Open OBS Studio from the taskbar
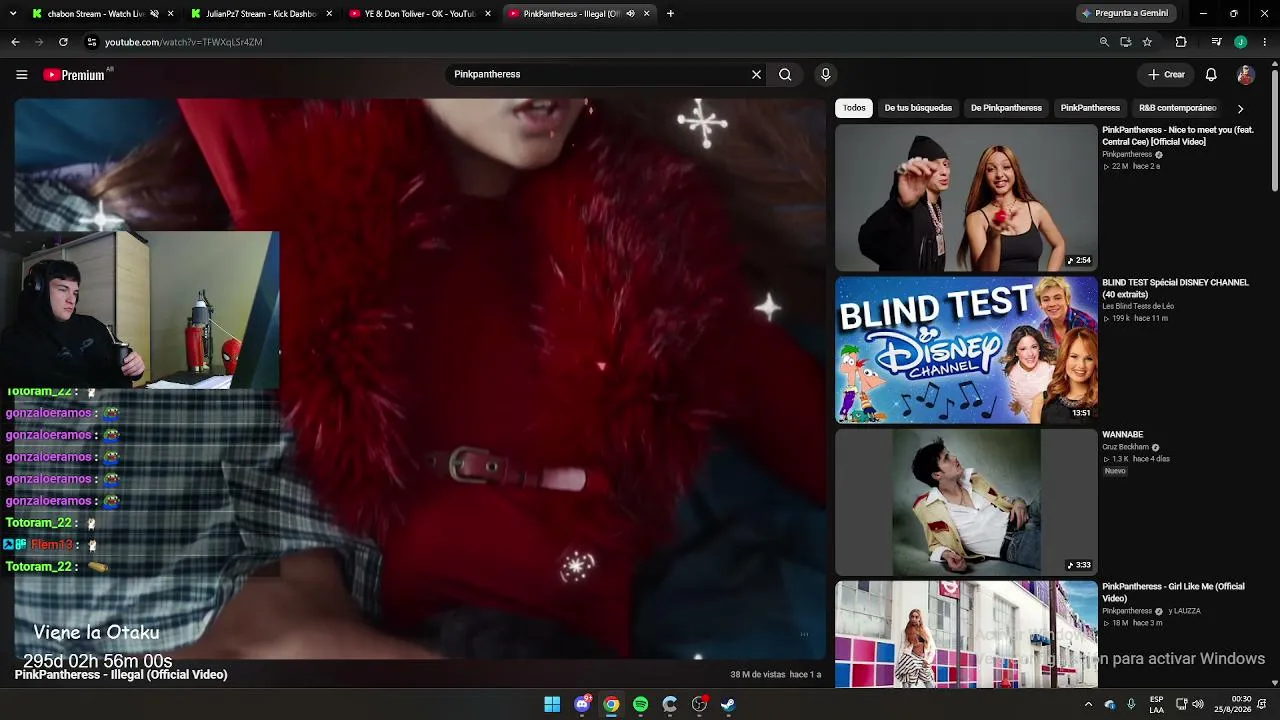This screenshot has height=720, width=1280. tap(699, 704)
